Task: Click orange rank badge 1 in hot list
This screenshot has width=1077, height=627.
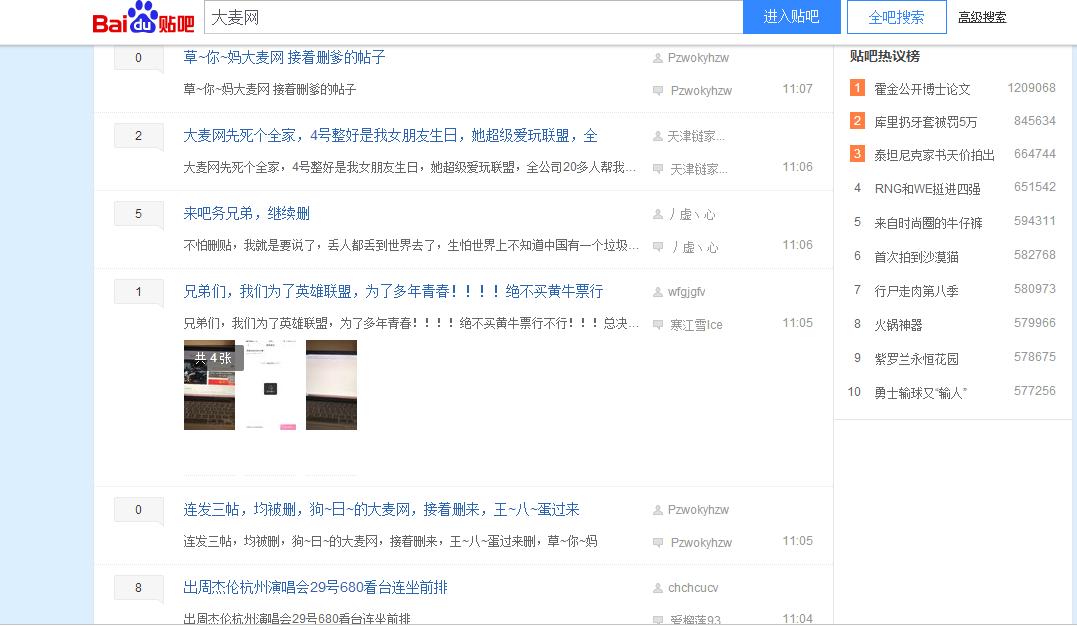Action: tap(857, 88)
